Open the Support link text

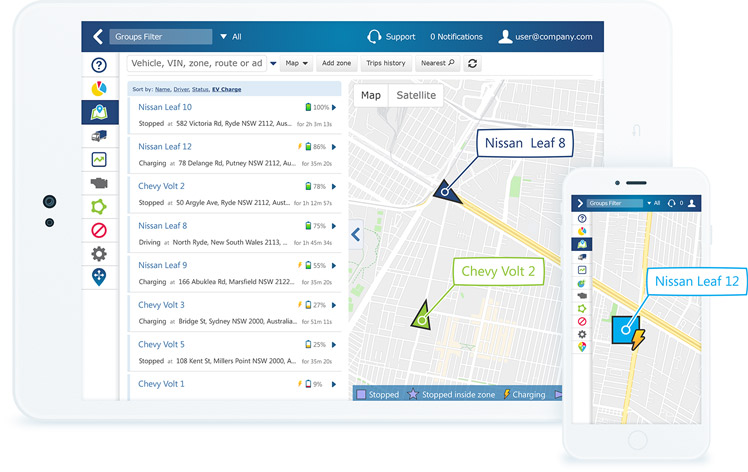[400, 37]
